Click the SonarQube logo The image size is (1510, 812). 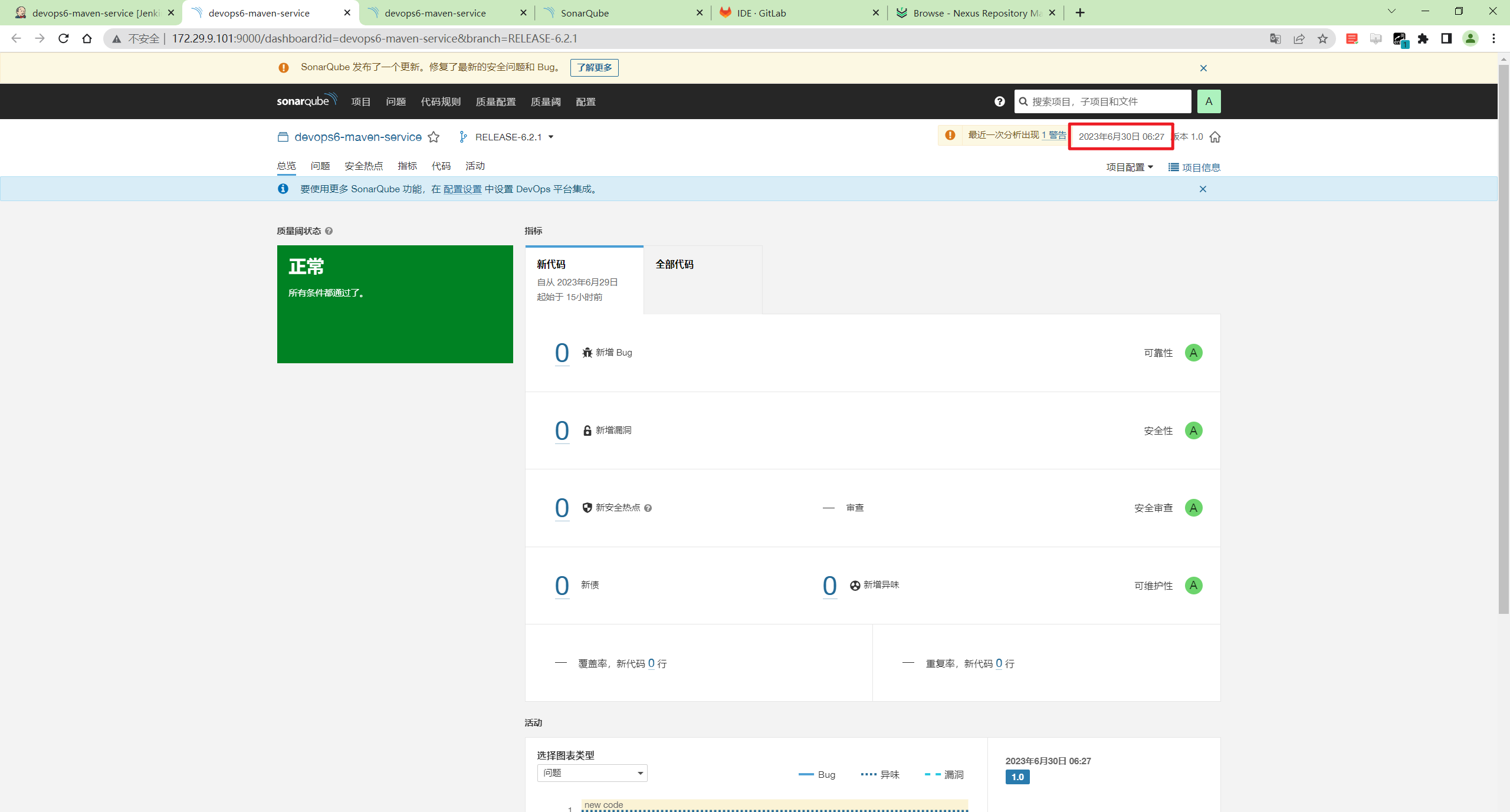point(307,101)
